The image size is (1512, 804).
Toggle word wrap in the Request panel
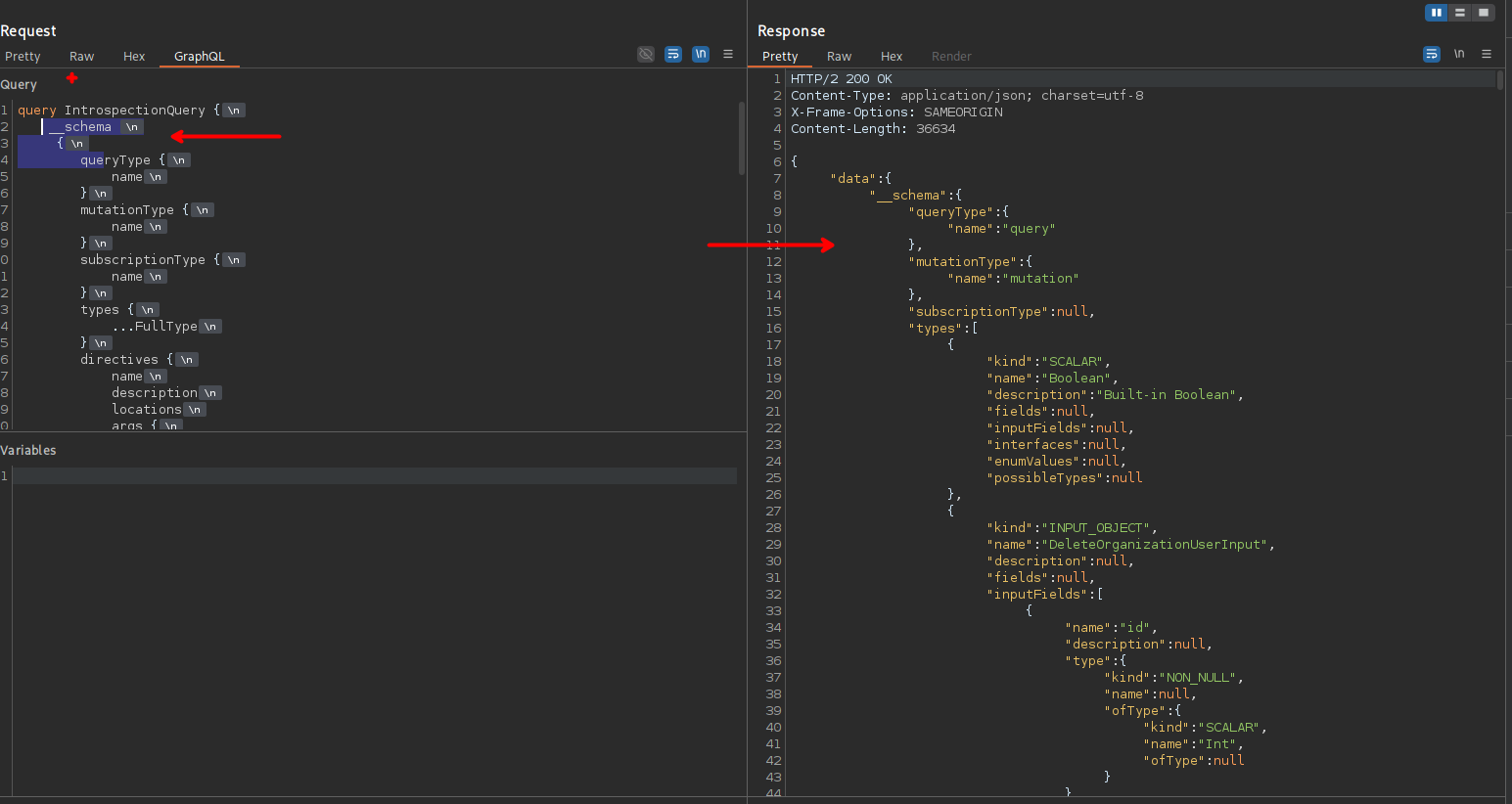673,55
